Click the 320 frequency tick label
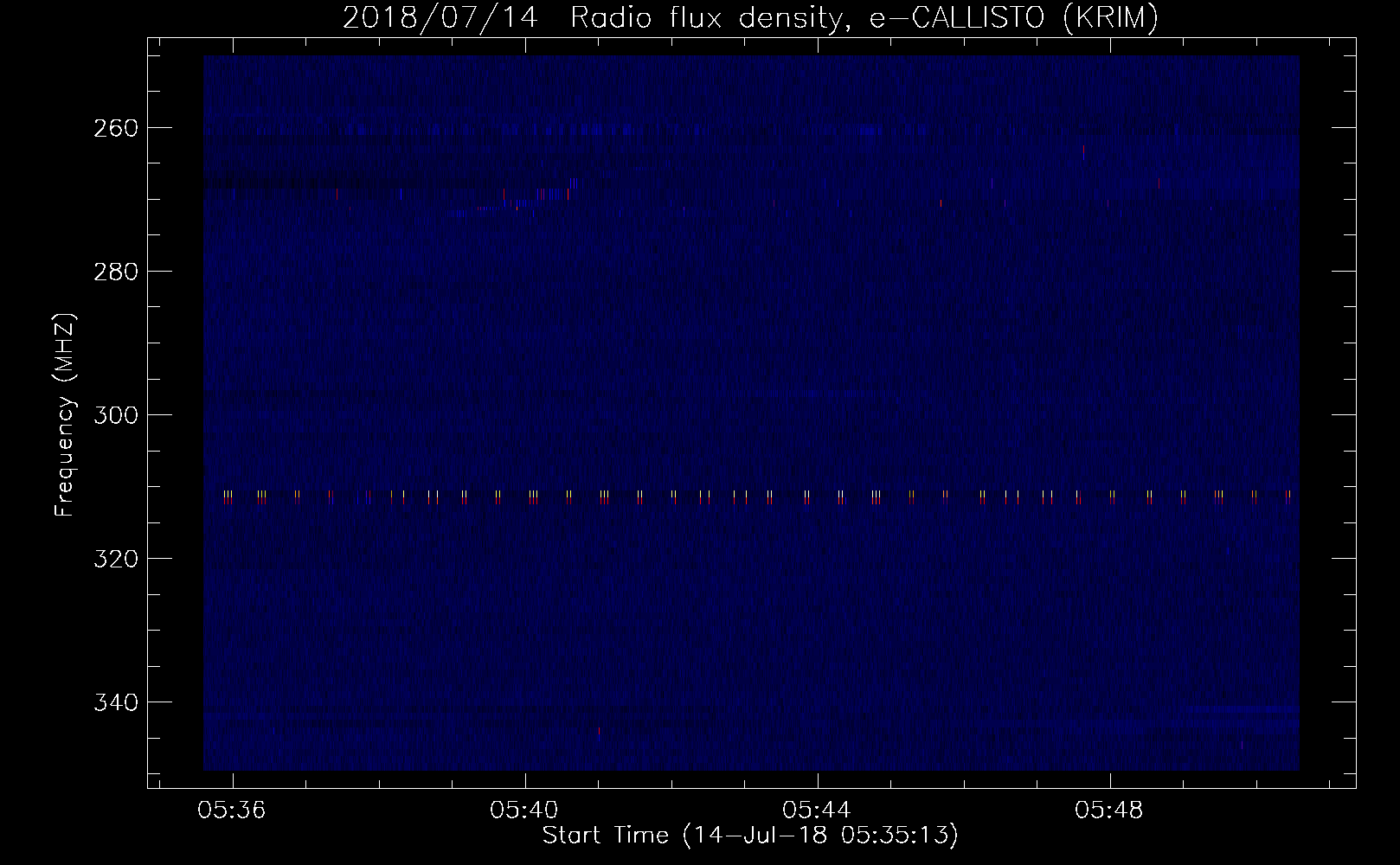 pos(115,559)
